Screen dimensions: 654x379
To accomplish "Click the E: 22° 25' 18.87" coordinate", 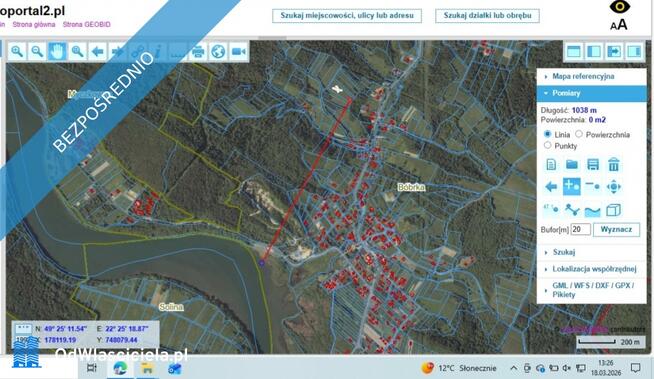I will tap(123, 329).
